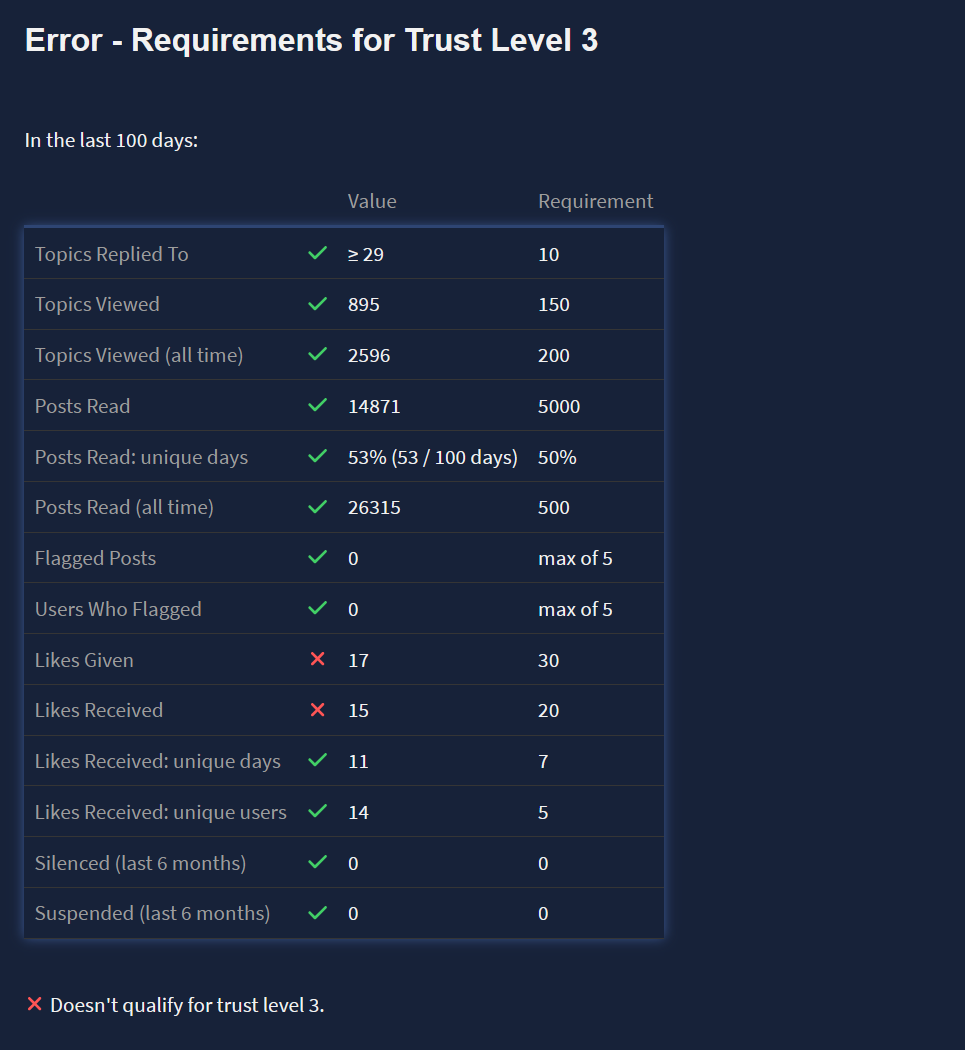
Task: Click the checkmark for Suspended (last 6 months)
Action: click(x=317, y=913)
